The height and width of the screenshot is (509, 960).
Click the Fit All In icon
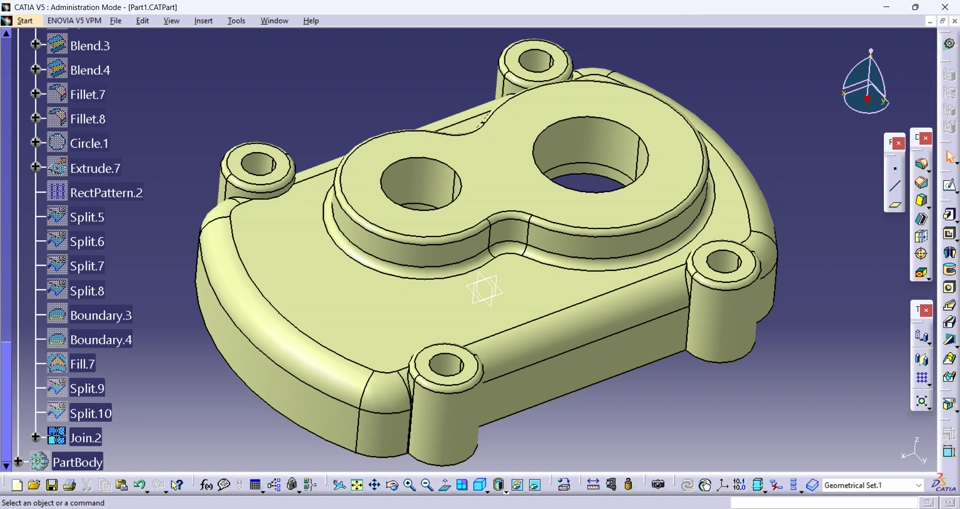356,485
